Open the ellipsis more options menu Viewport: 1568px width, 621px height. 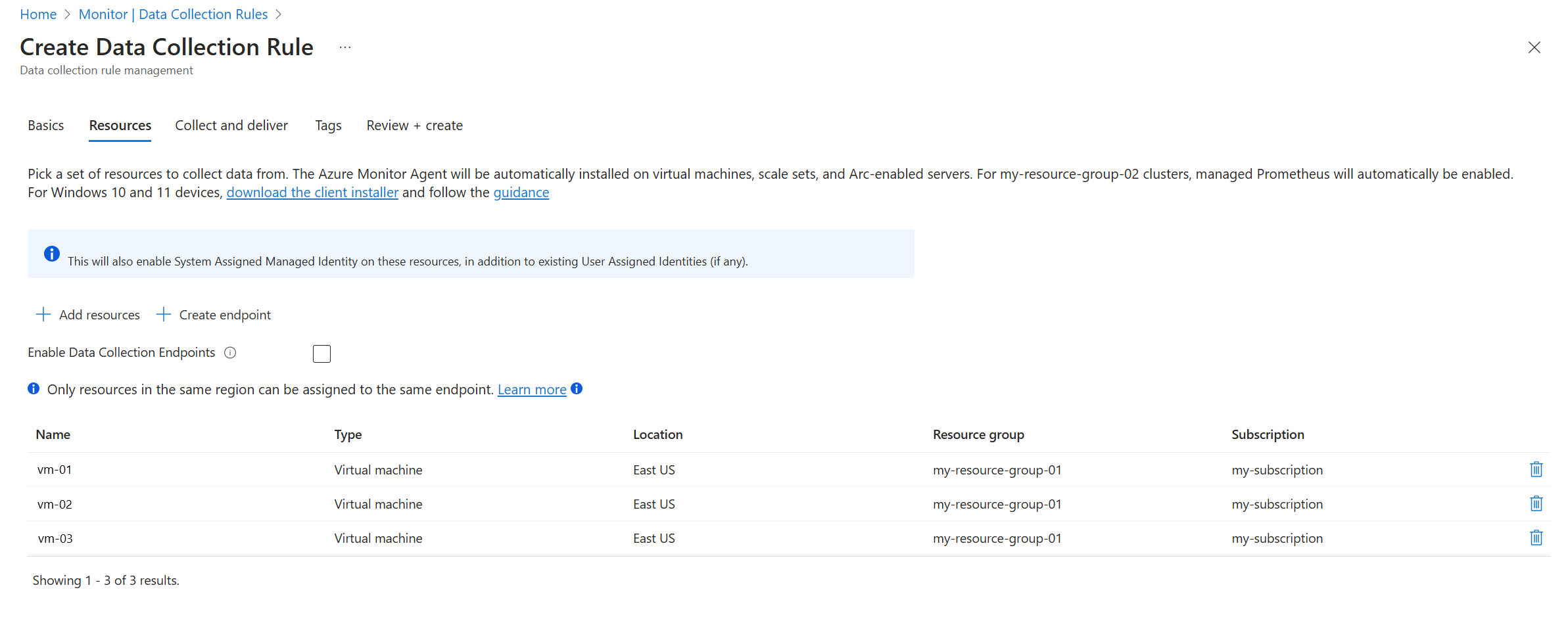click(x=345, y=47)
